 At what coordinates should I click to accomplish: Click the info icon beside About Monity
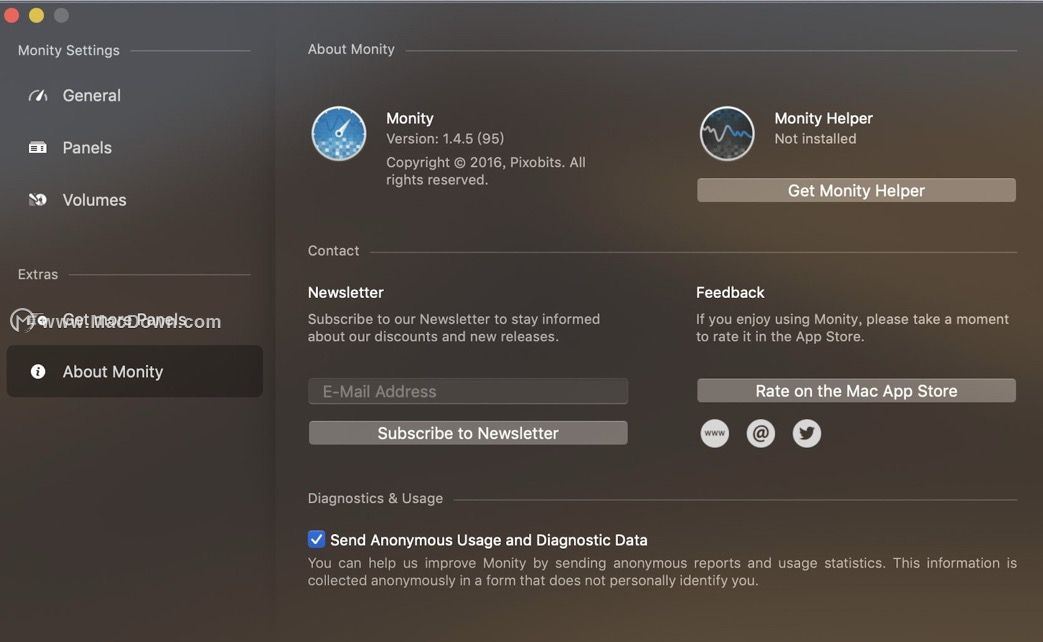point(38,371)
